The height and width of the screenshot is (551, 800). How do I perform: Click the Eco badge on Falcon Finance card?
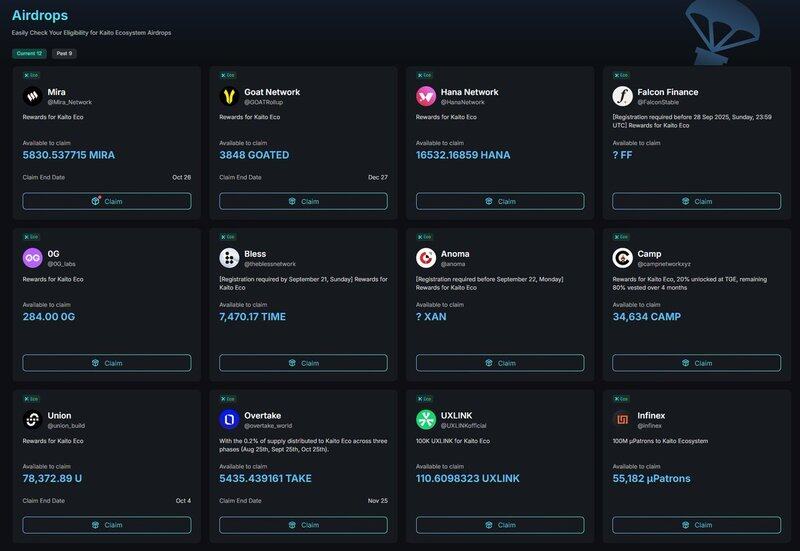pyautogui.click(x=621, y=75)
